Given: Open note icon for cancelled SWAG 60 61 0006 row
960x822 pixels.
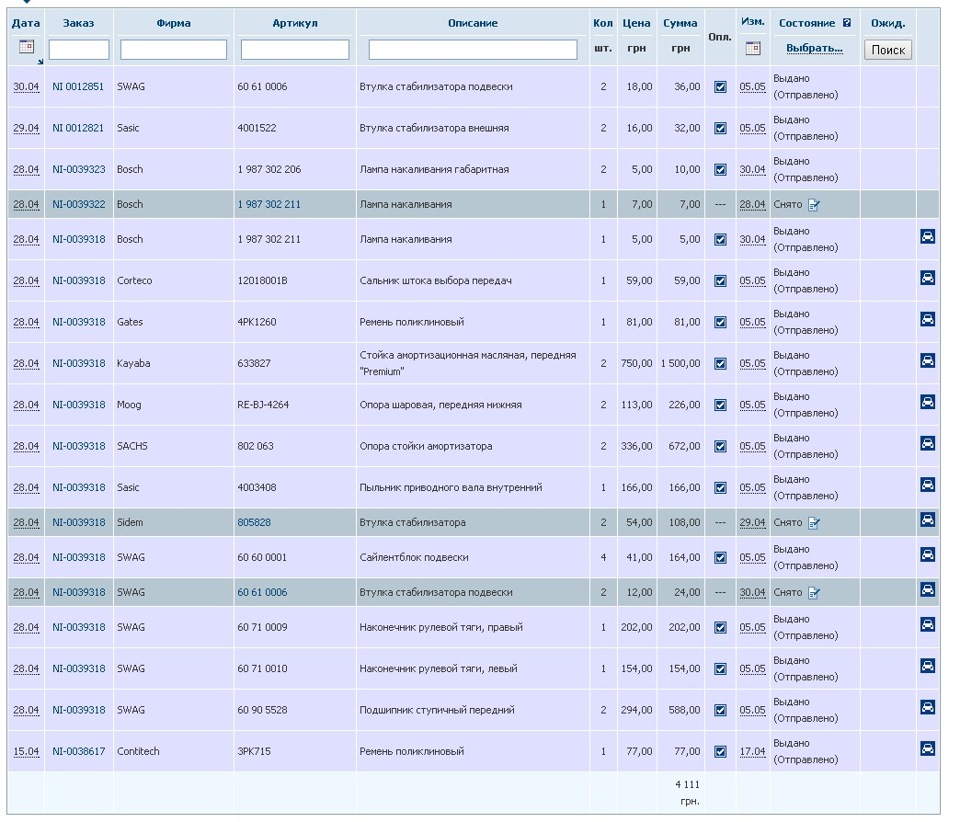Looking at the screenshot, I should click(x=813, y=593).
